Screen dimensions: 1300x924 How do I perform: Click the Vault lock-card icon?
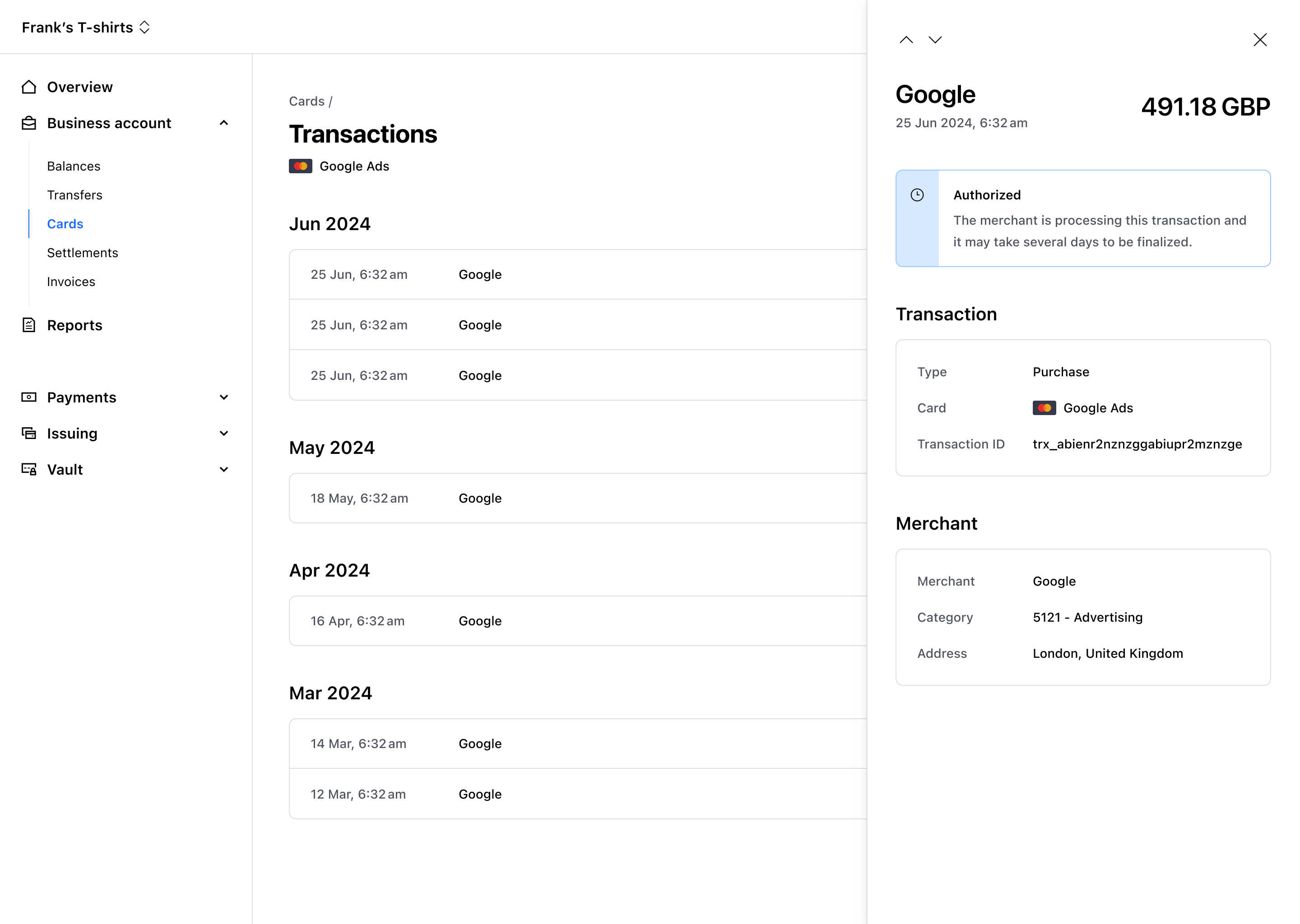28,469
